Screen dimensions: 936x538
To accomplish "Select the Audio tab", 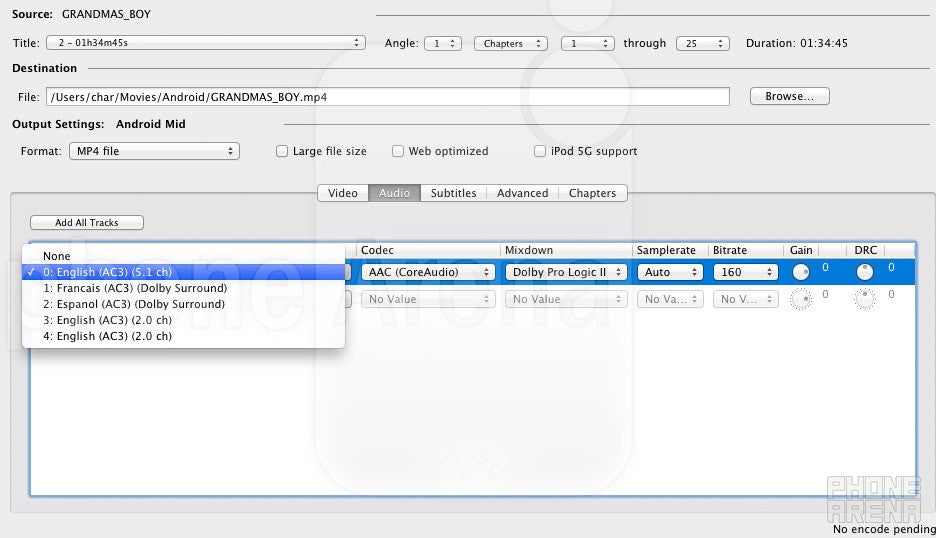I will click(x=395, y=193).
